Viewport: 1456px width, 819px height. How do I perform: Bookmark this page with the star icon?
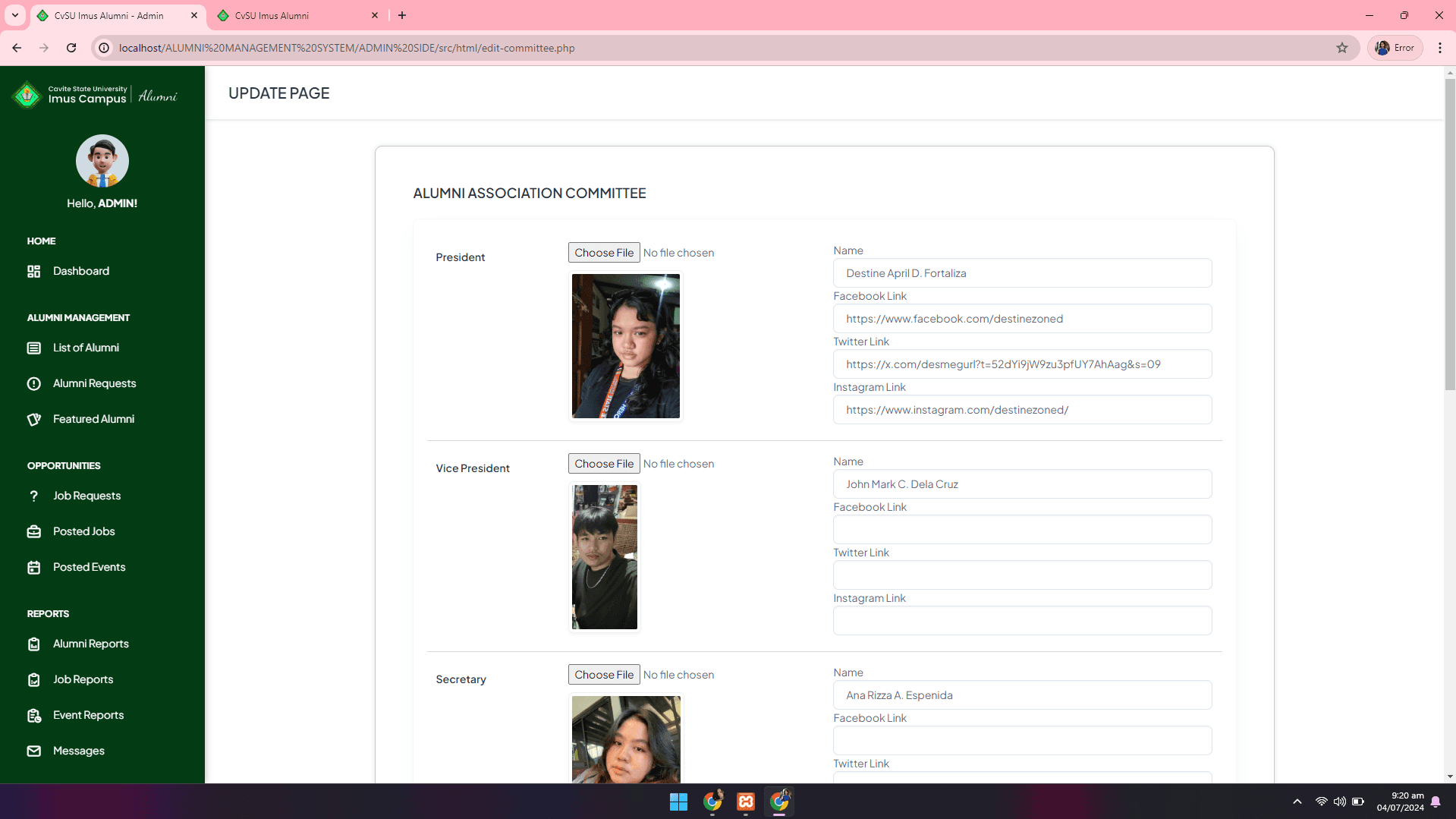(1341, 48)
